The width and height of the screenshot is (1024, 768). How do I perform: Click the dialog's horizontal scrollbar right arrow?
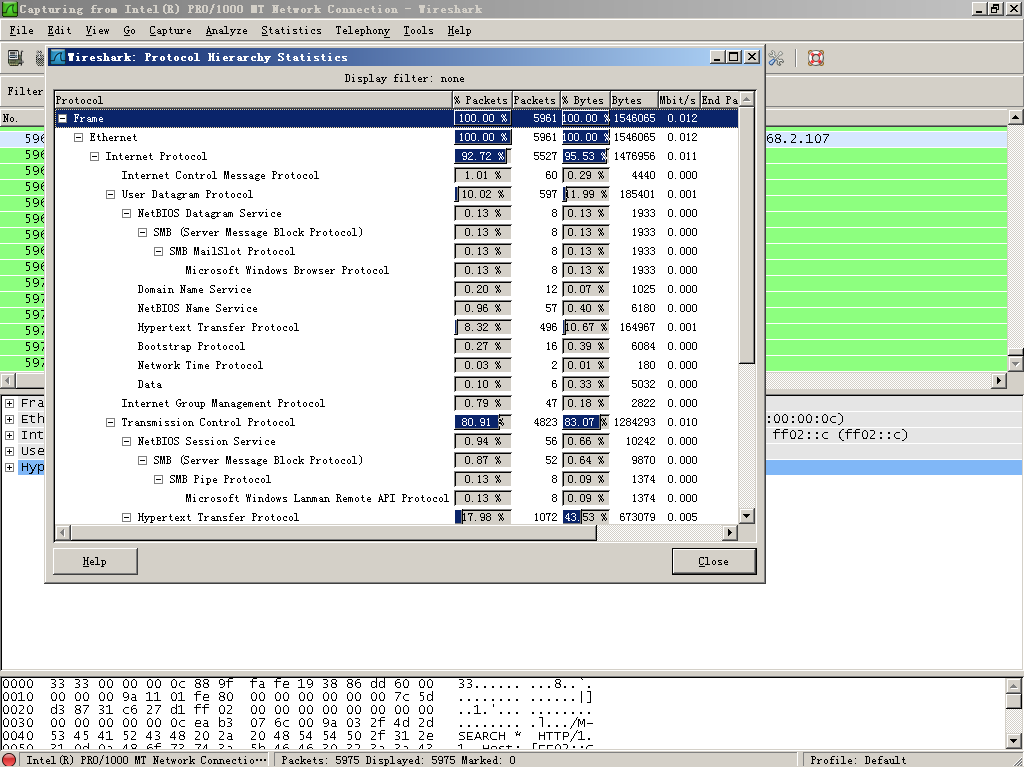[730, 533]
